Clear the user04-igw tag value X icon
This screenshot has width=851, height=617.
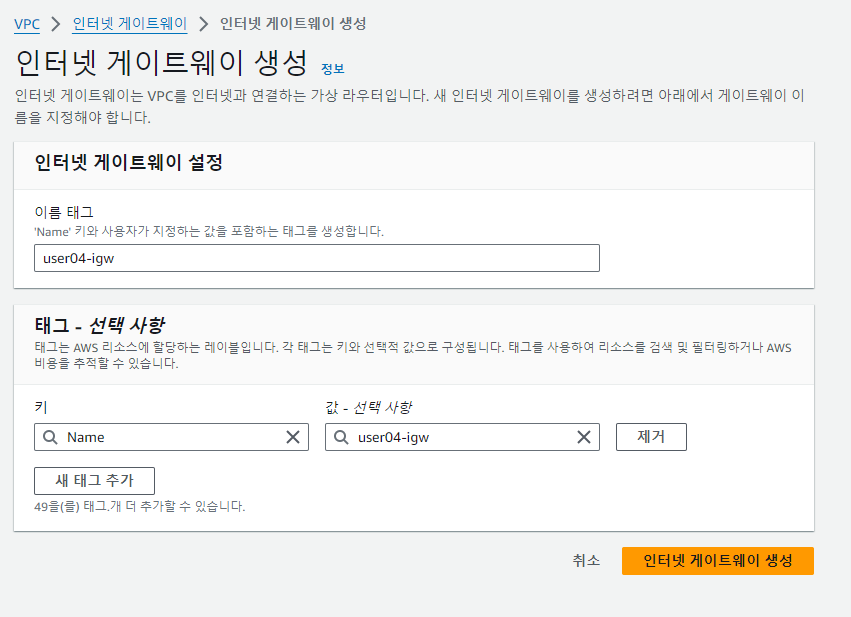pos(584,437)
